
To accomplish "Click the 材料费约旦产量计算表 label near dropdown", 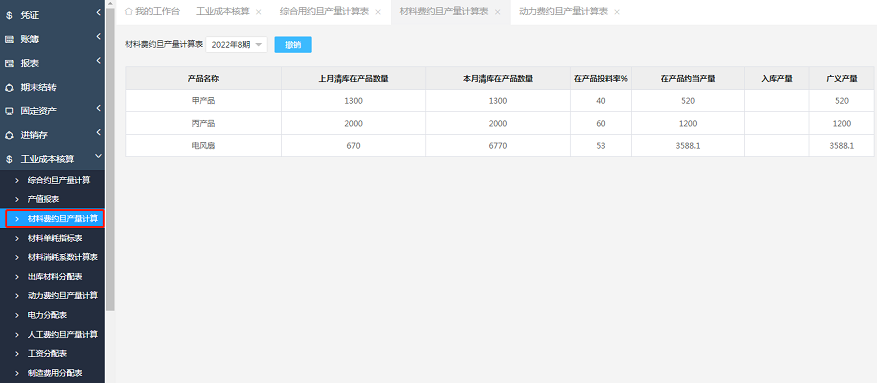I will 164,44.
